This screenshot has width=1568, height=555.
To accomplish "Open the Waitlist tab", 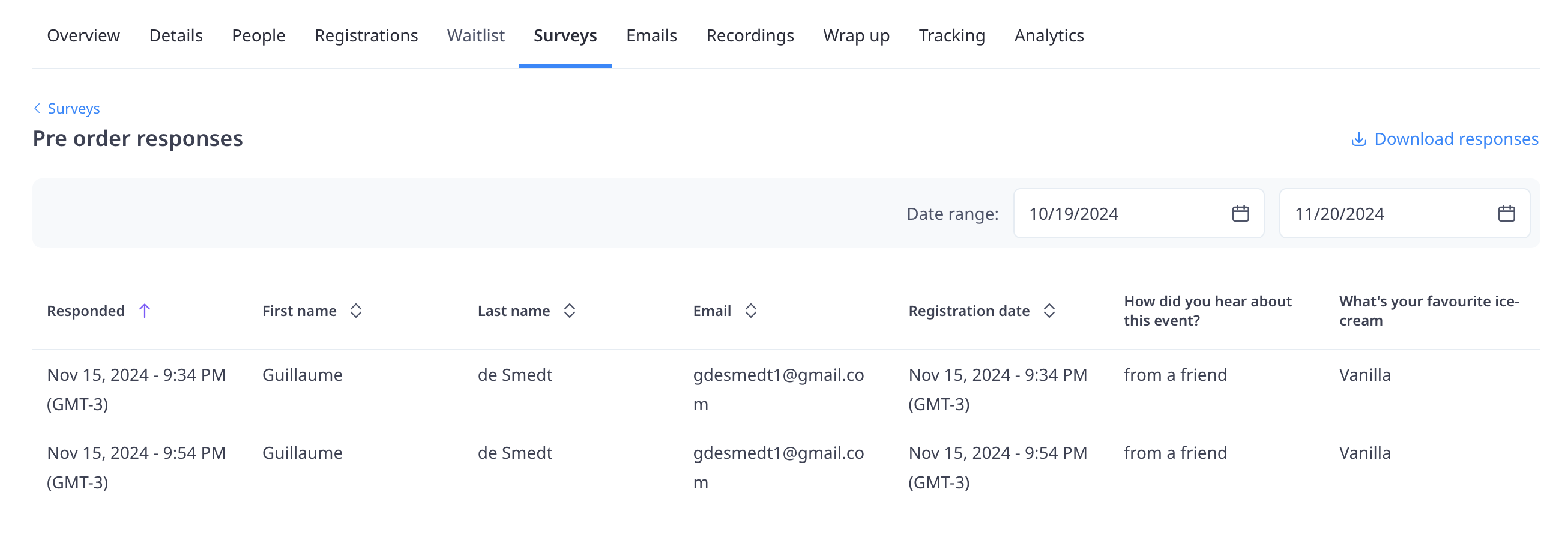I will click(475, 35).
